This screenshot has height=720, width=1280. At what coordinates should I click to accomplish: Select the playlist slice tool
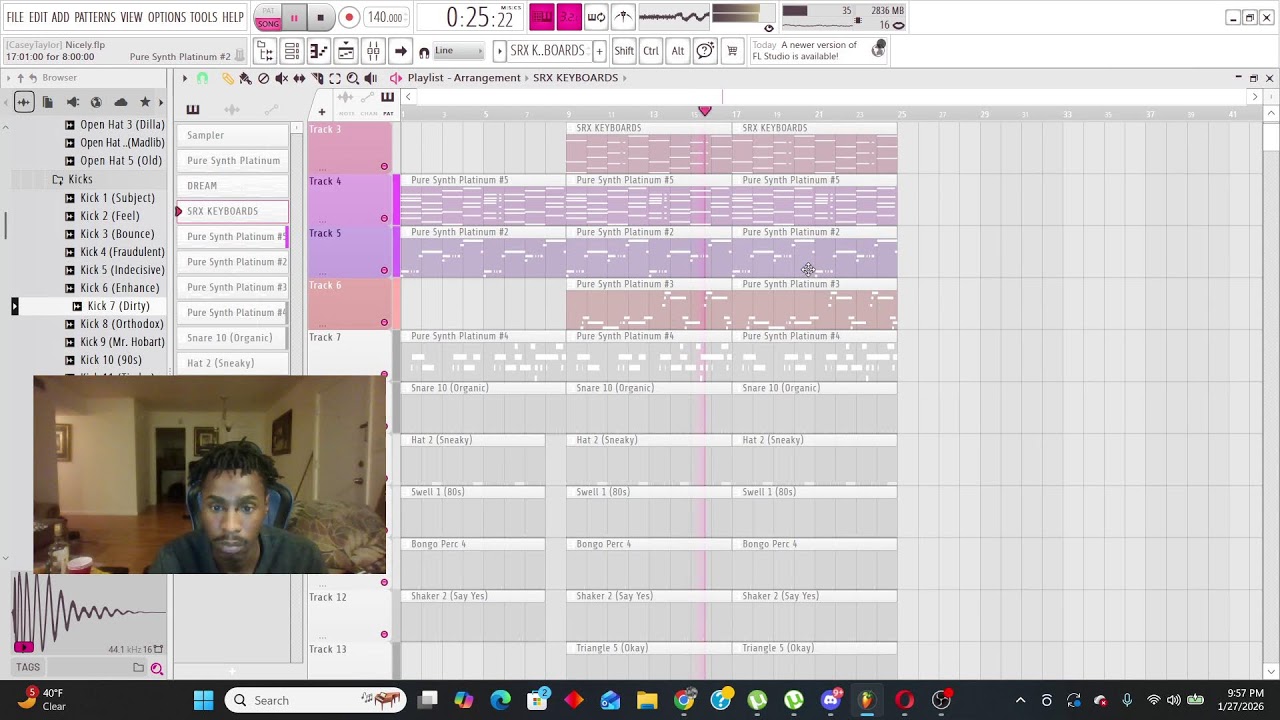click(x=317, y=78)
